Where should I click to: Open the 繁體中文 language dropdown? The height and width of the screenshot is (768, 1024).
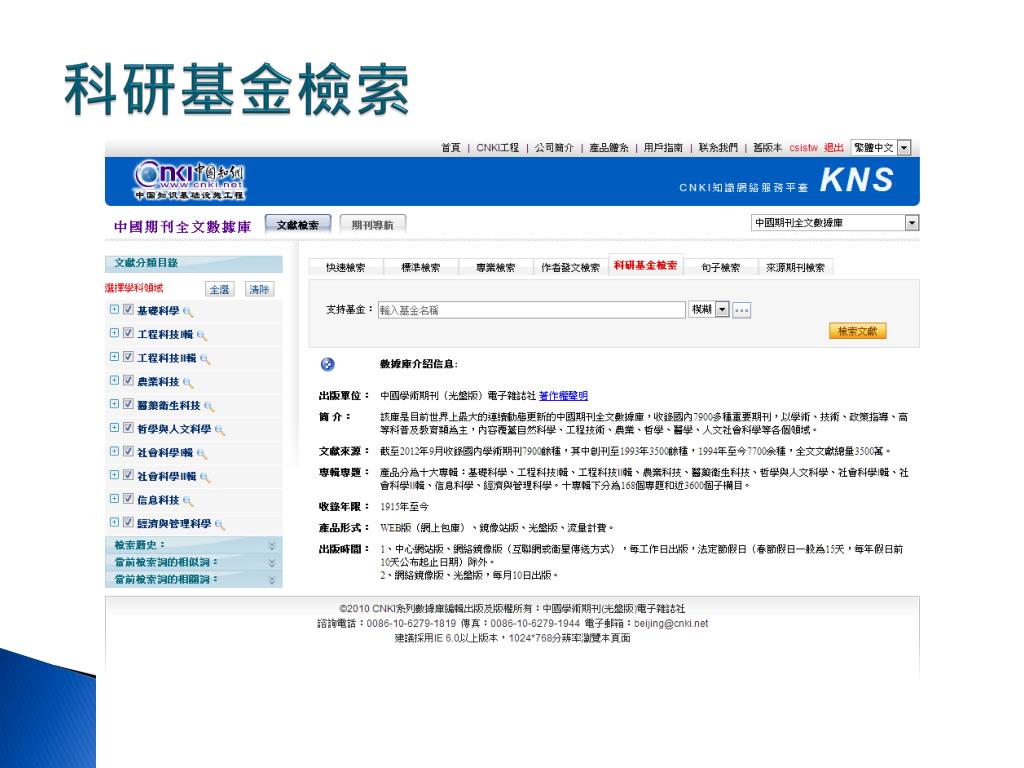(x=904, y=148)
